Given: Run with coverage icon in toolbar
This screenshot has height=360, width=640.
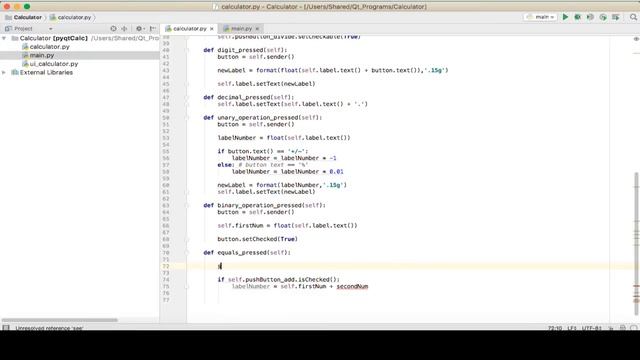Looking at the screenshot, I should tap(590, 17).
